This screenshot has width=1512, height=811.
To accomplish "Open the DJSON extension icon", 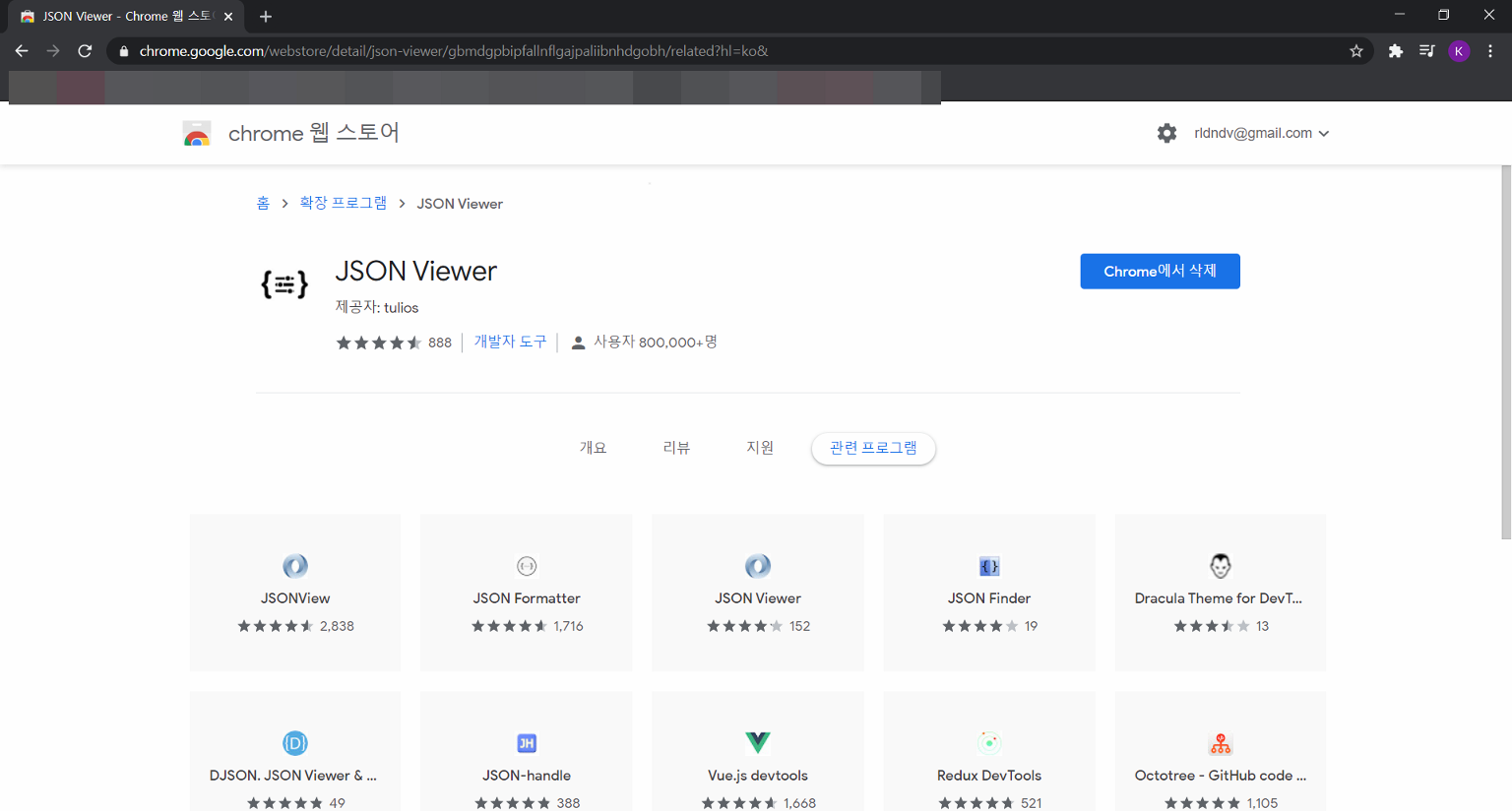I will [x=295, y=743].
